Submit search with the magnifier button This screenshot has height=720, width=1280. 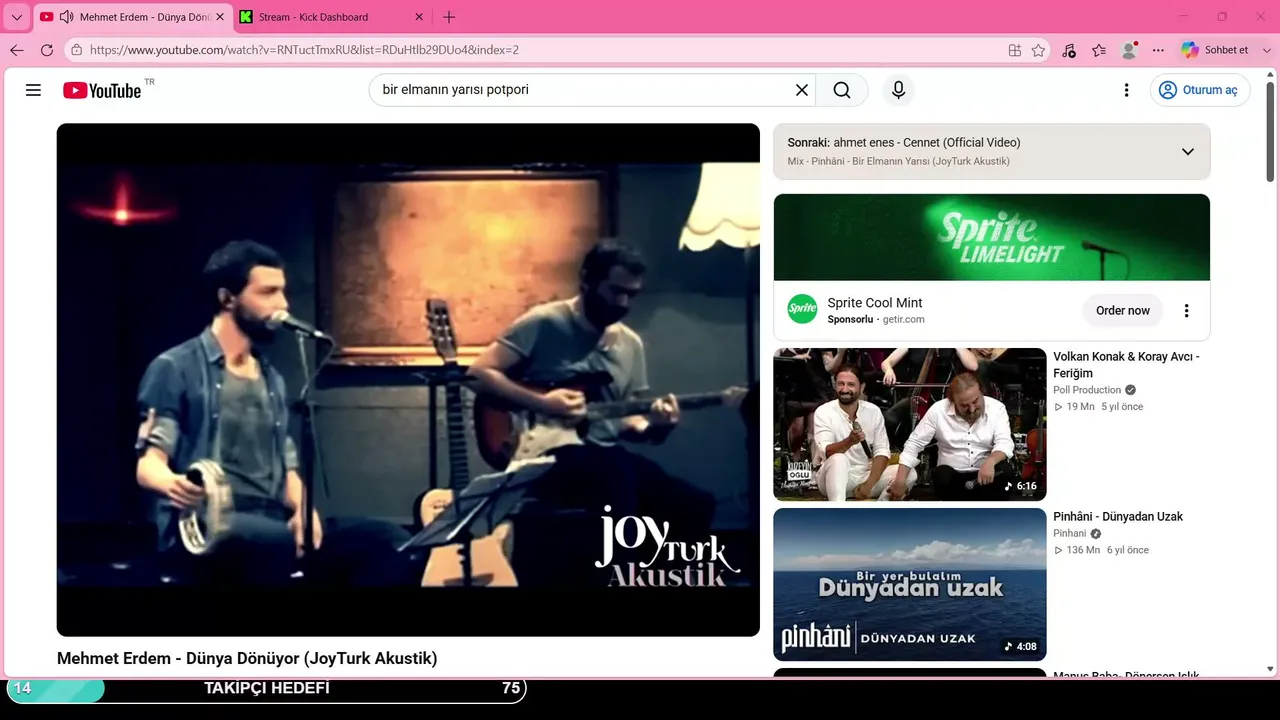pyautogui.click(x=842, y=90)
